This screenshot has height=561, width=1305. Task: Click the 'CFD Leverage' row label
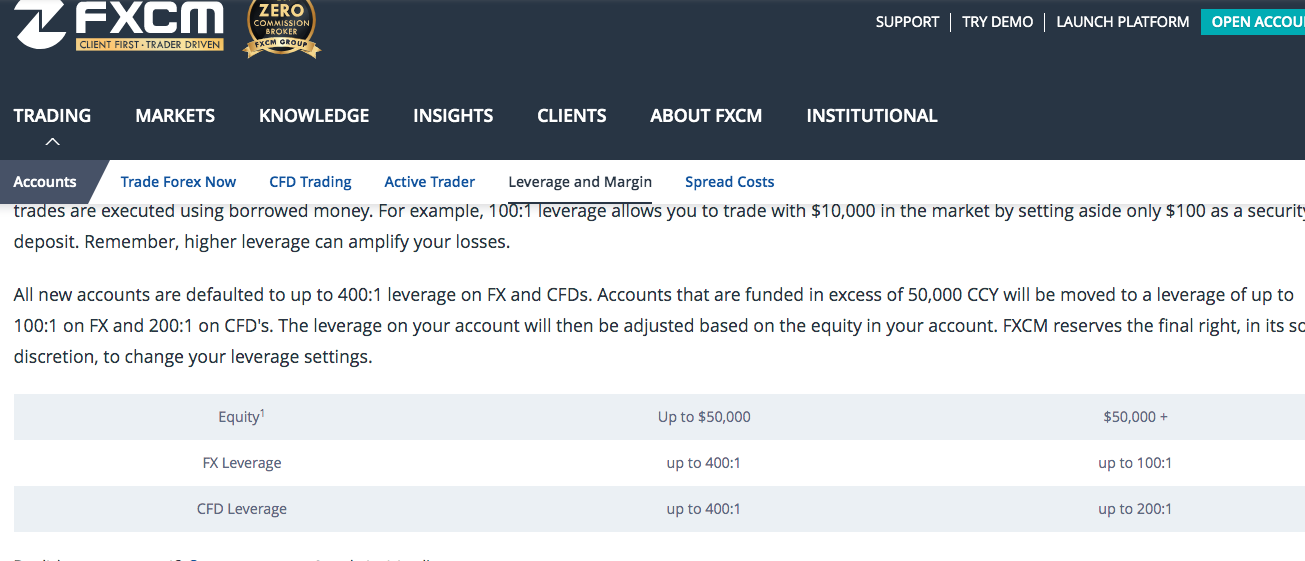tap(241, 509)
